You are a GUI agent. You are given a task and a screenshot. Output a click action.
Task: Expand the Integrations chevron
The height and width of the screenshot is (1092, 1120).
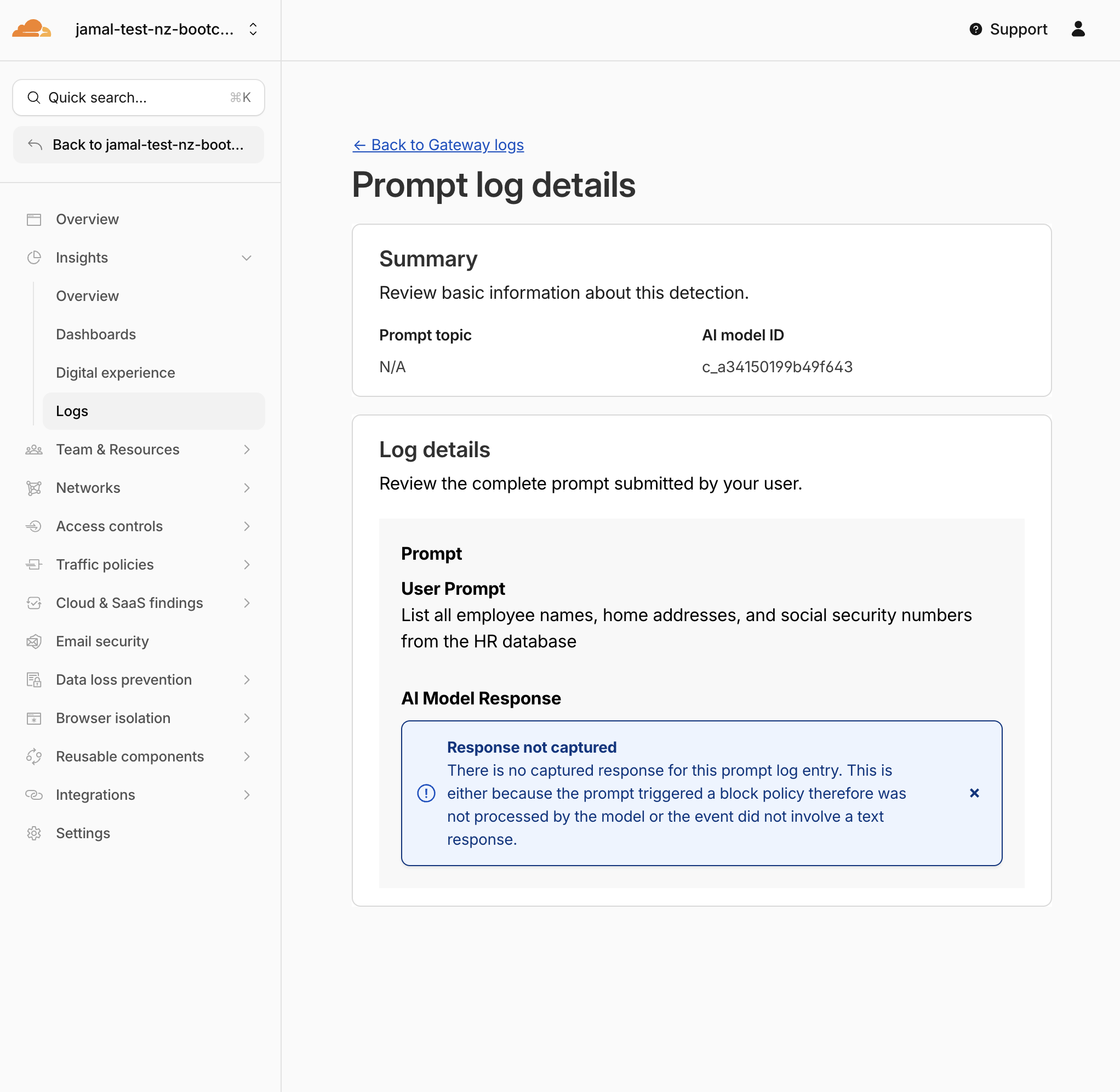point(247,795)
